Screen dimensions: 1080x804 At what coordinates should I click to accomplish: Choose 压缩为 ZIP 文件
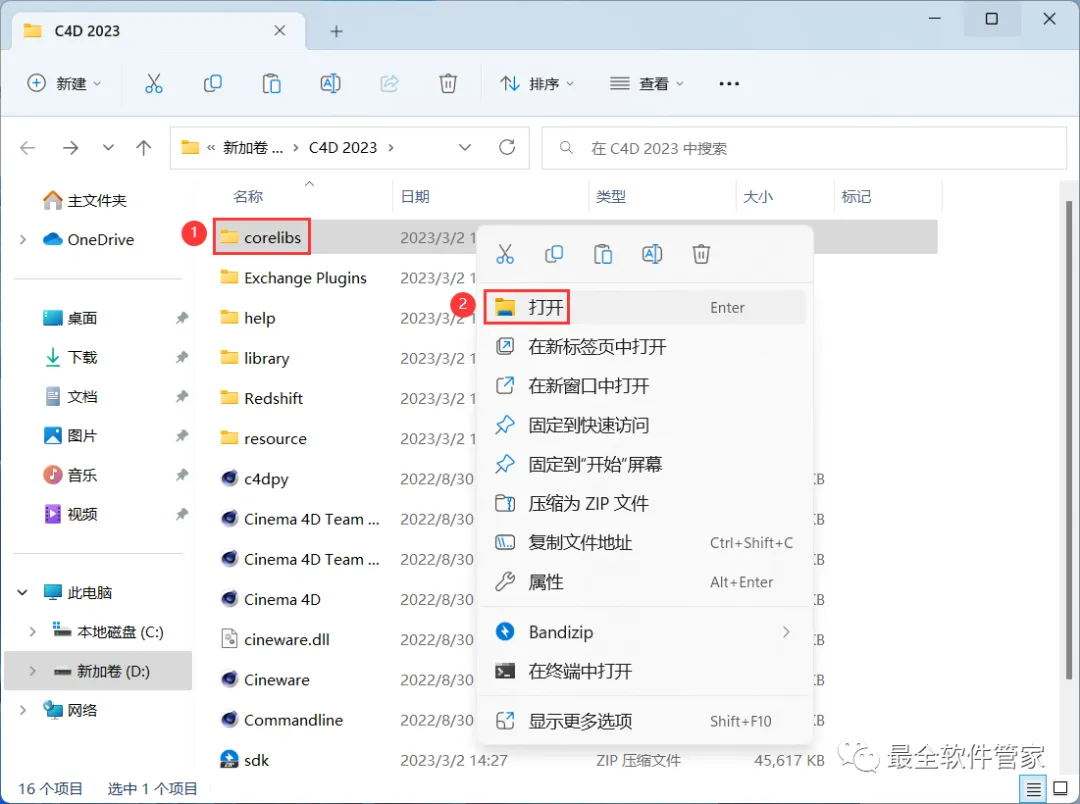point(645,504)
